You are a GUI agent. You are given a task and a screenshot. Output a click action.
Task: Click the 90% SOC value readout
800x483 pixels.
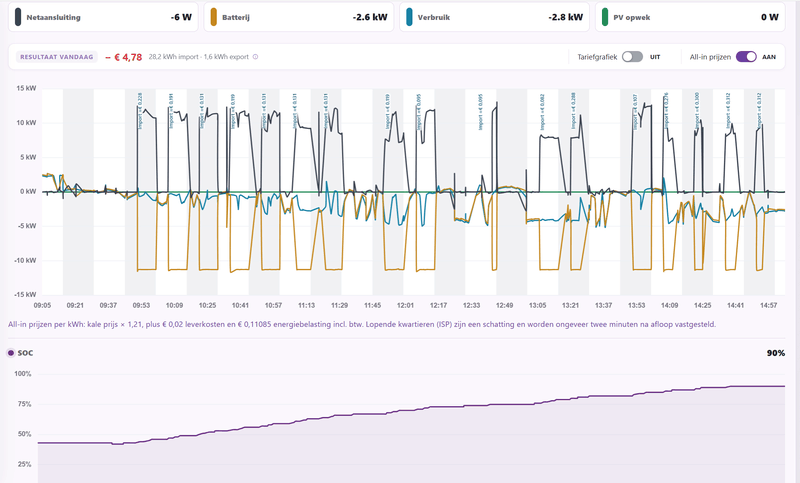click(776, 353)
